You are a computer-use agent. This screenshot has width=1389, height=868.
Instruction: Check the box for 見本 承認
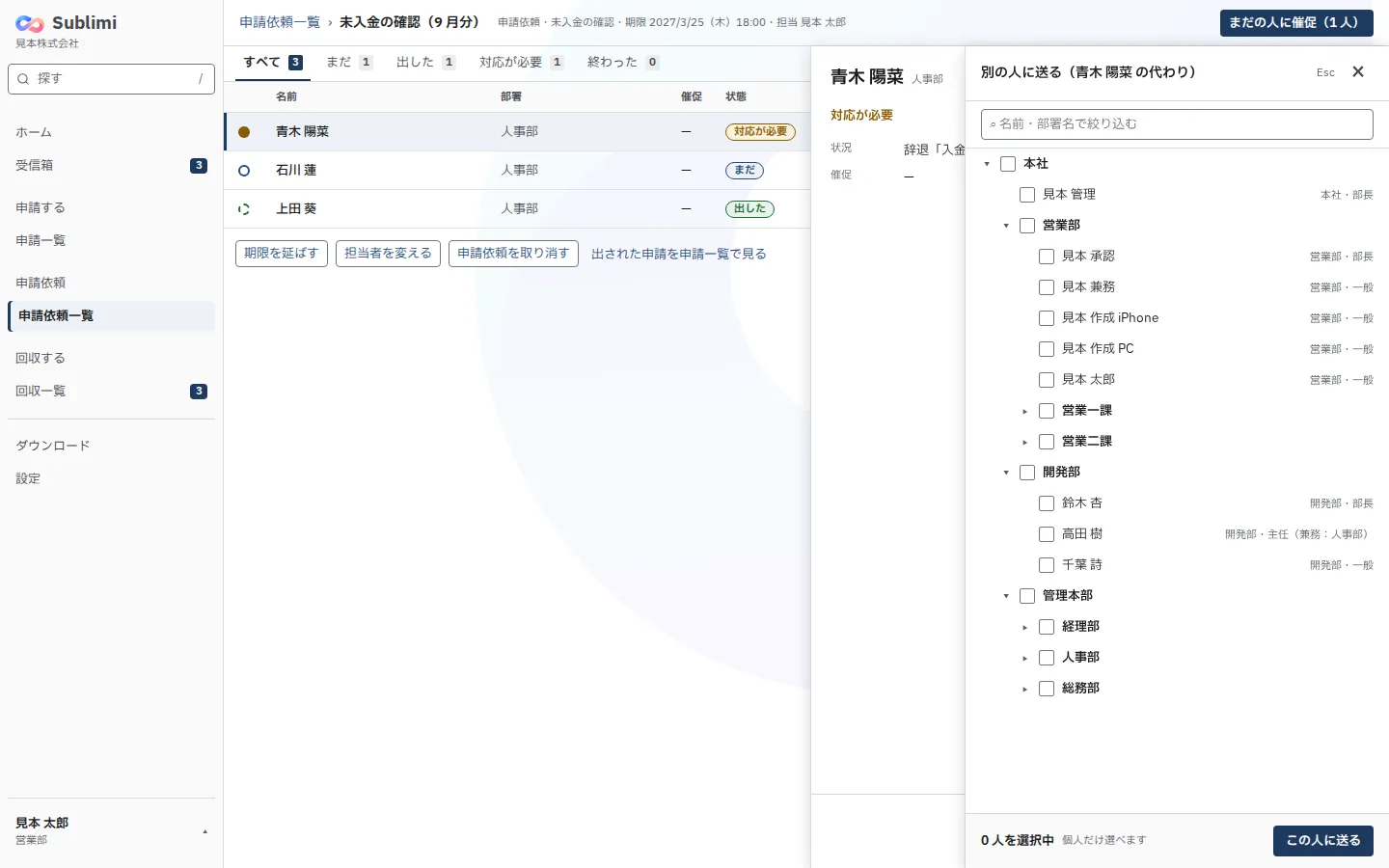pyautogui.click(x=1047, y=257)
